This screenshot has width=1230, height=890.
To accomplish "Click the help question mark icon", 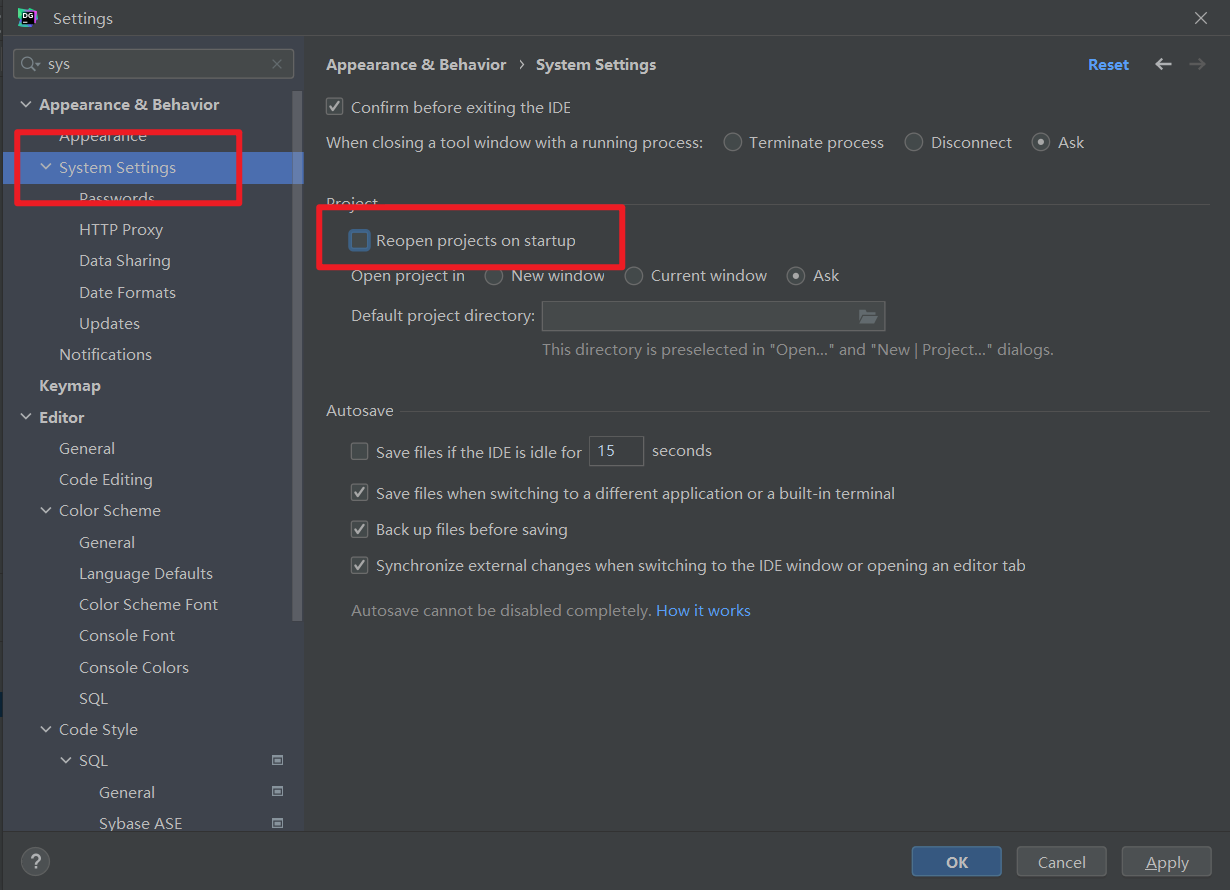I will tap(35, 861).
